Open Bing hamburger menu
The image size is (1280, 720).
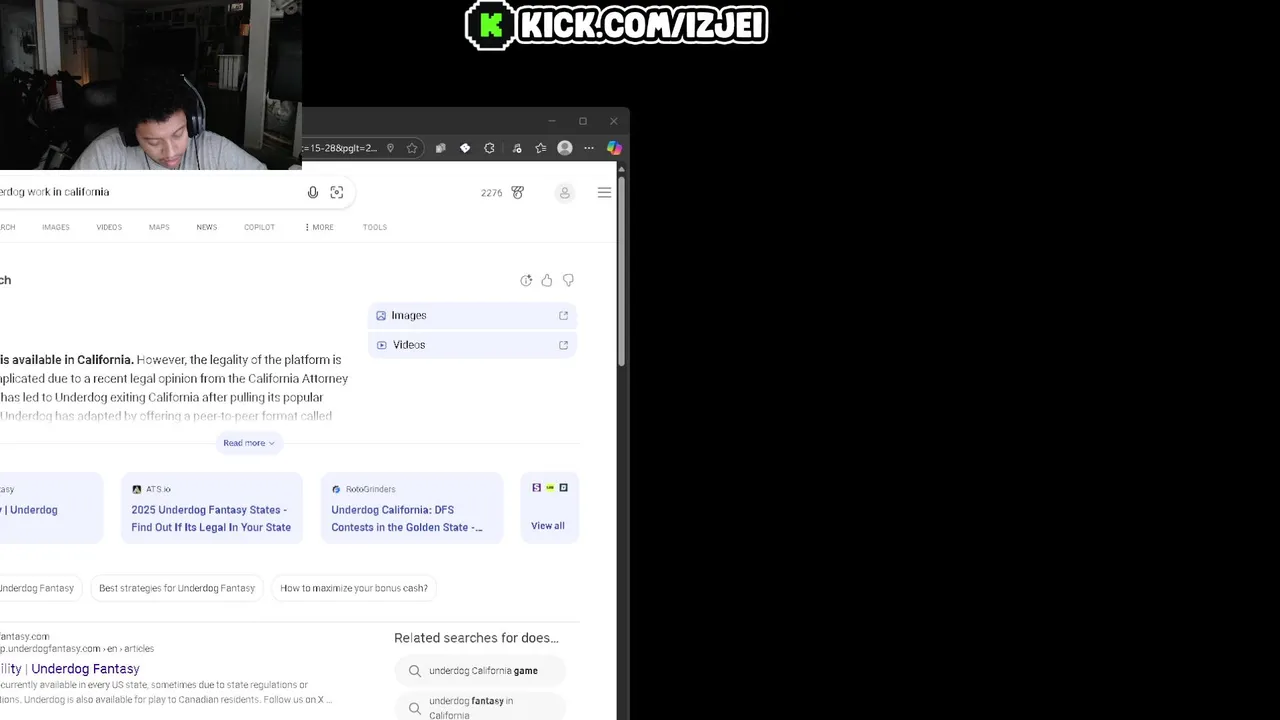point(604,193)
